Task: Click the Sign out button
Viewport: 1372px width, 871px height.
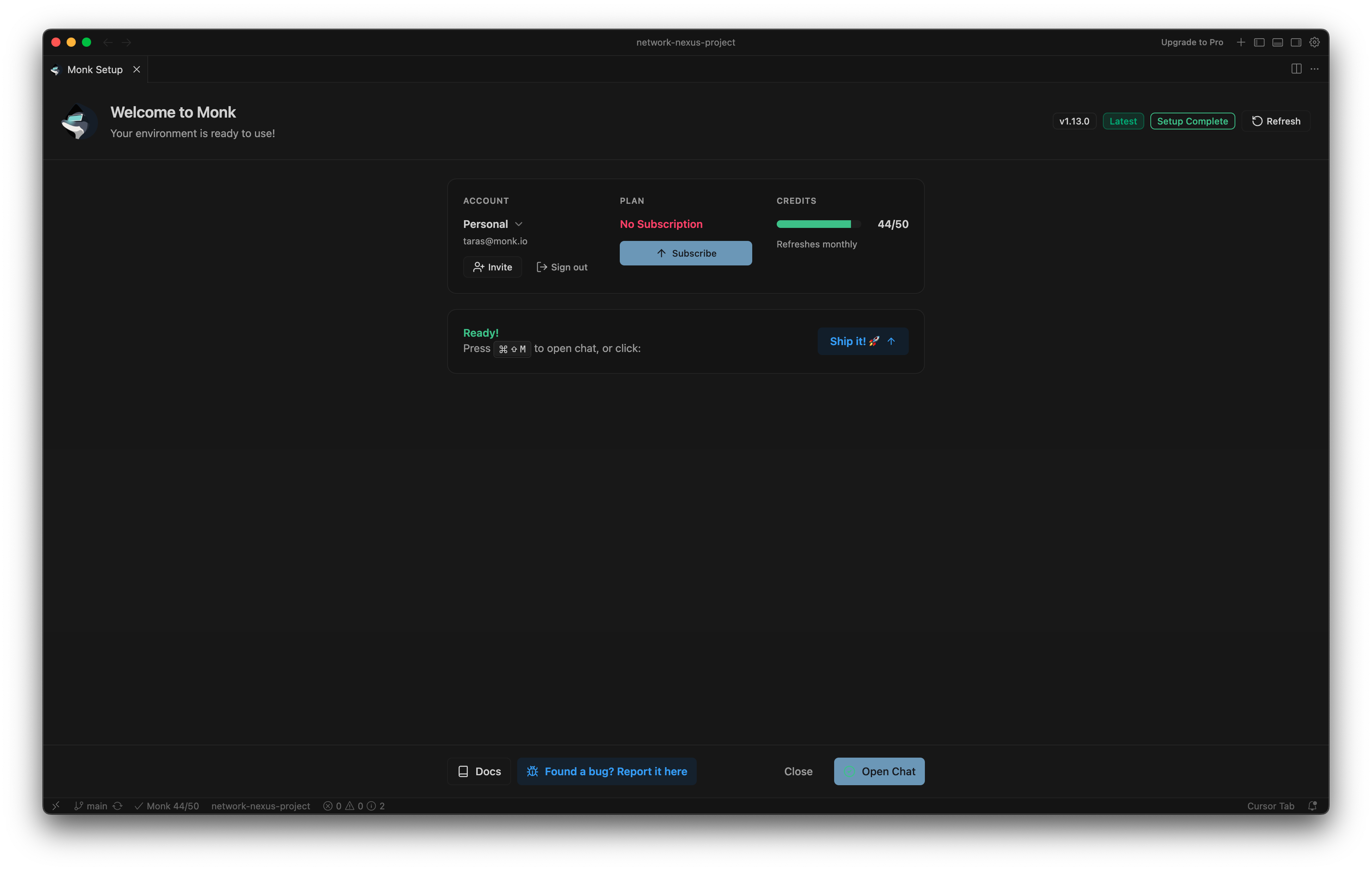Action: [562, 267]
